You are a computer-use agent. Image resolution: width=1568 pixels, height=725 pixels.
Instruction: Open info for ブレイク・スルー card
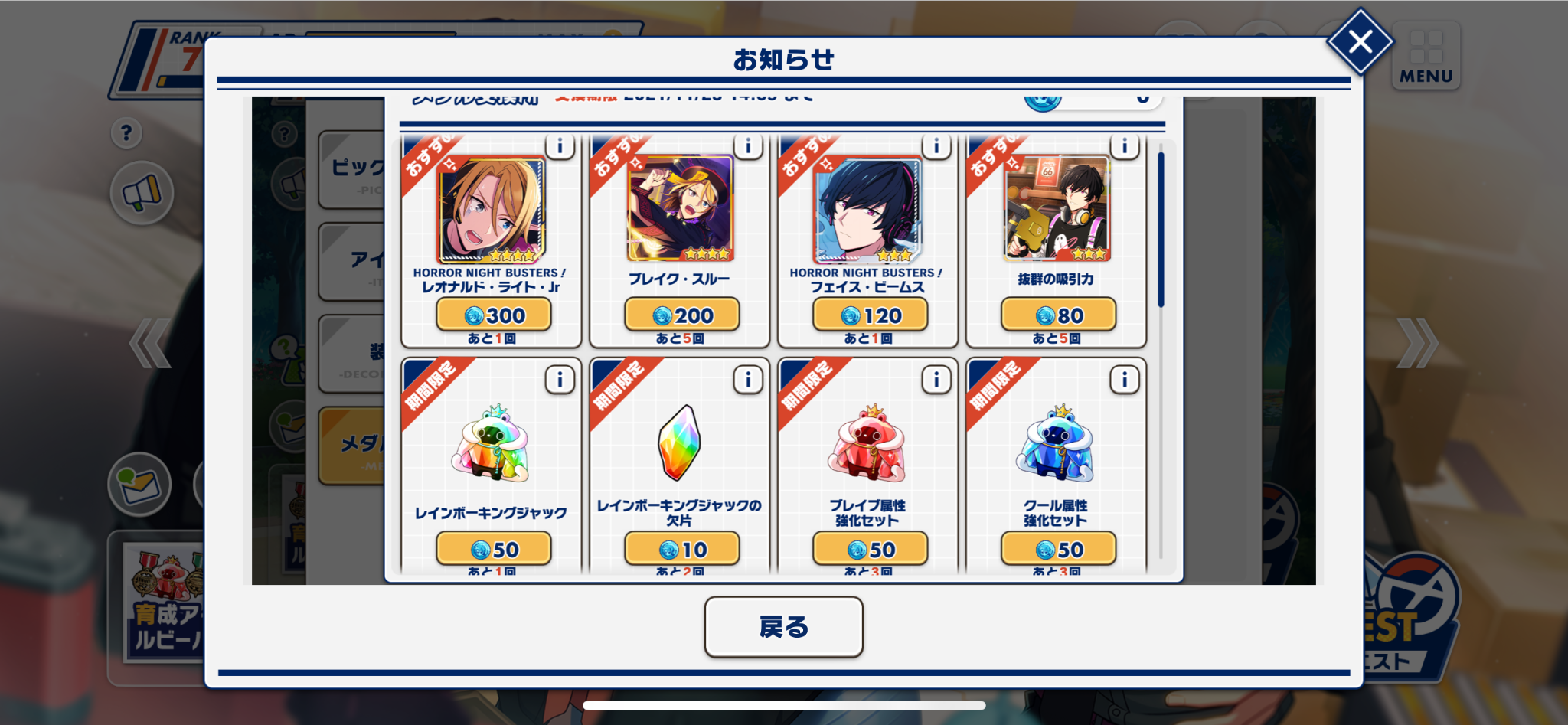click(748, 145)
